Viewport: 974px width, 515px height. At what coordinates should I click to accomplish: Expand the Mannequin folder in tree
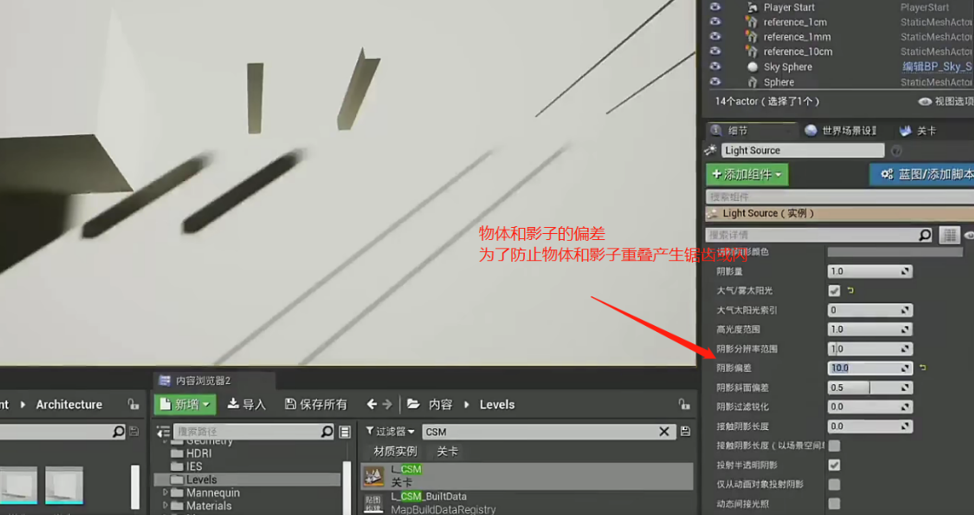[x=166, y=493]
